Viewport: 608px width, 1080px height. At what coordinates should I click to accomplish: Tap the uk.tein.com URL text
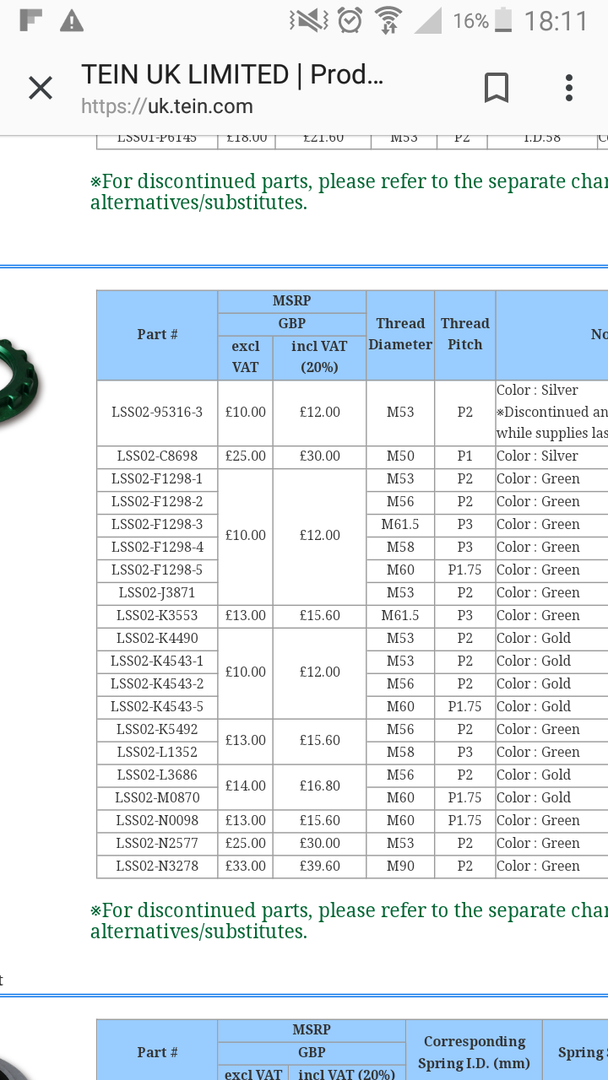[167, 106]
